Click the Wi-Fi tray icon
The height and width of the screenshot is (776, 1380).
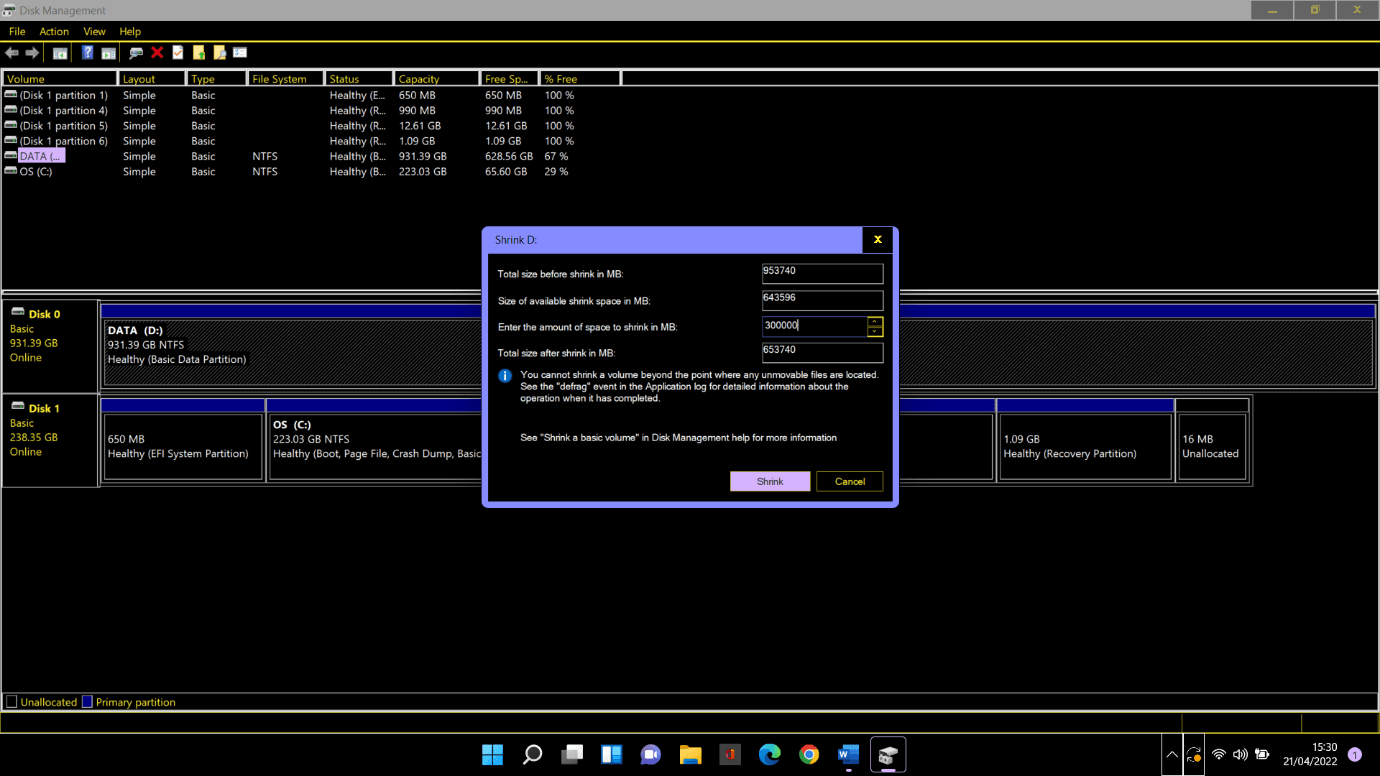(1218, 754)
